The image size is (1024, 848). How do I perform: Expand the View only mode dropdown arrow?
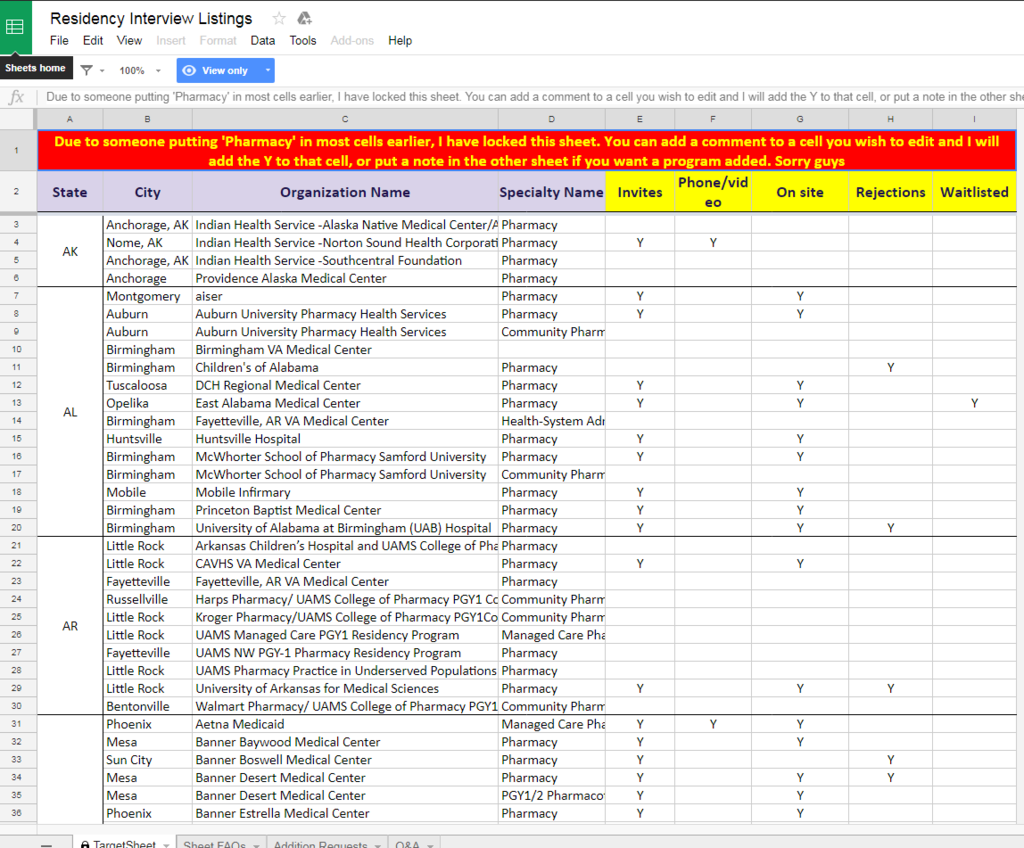point(267,71)
